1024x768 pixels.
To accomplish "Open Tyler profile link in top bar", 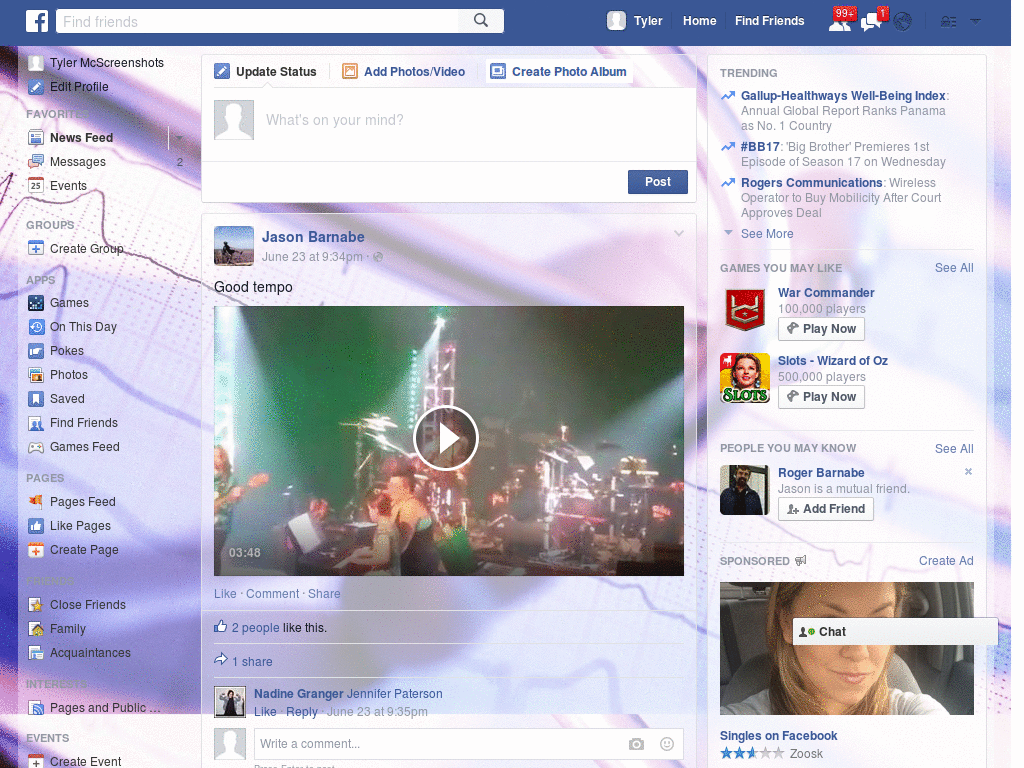I will [x=648, y=21].
